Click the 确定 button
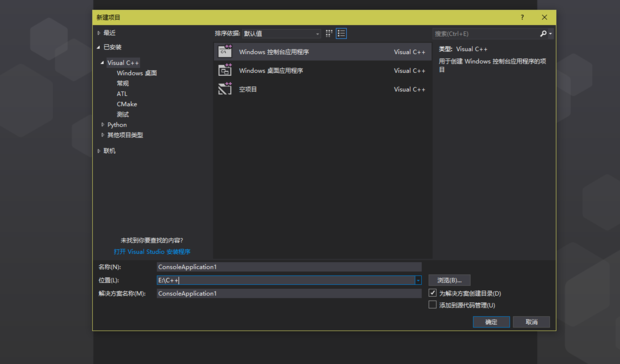 [x=491, y=322]
